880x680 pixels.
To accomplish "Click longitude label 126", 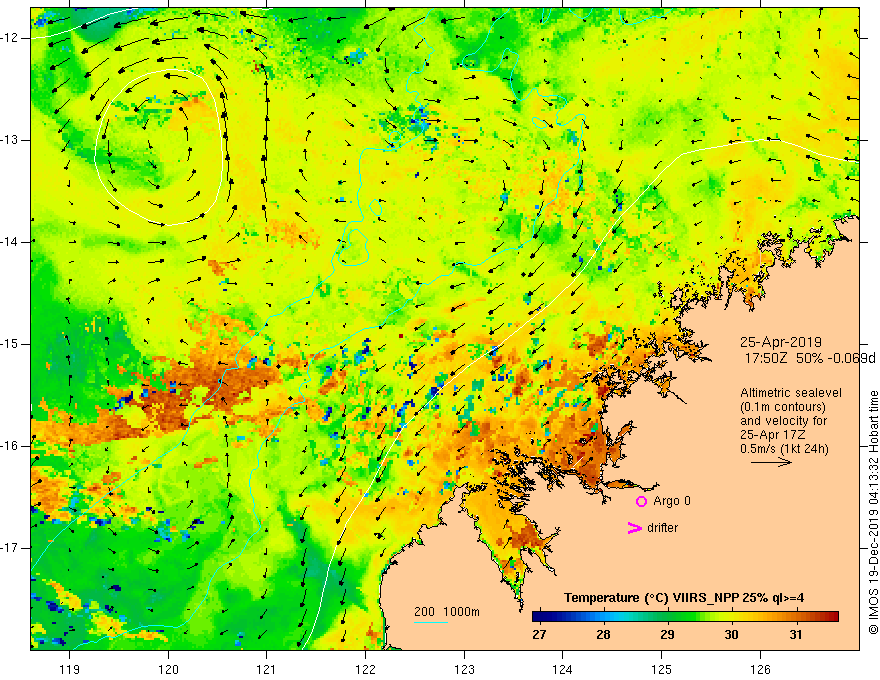I will click(760, 669).
